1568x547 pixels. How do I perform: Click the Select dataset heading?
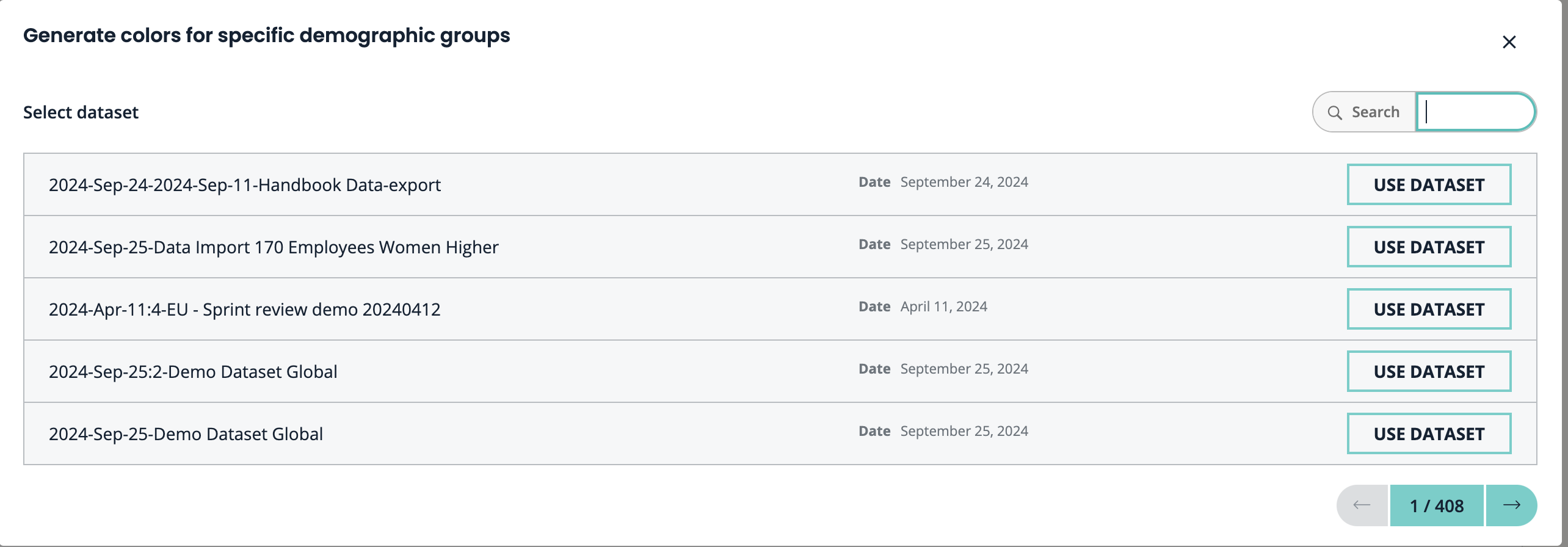coord(81,112)
